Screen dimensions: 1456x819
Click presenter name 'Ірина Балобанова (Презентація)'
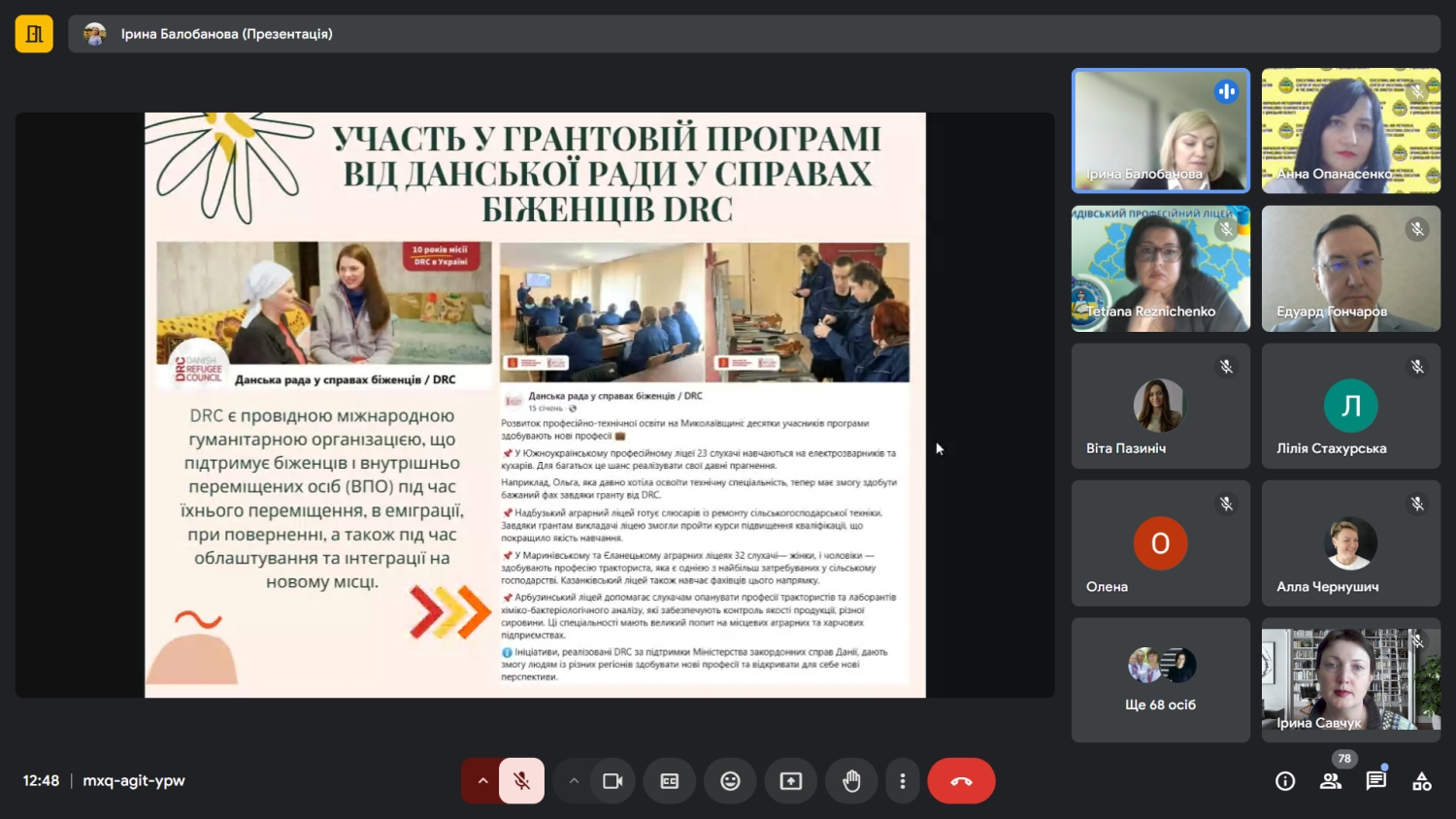click(226, 34)
